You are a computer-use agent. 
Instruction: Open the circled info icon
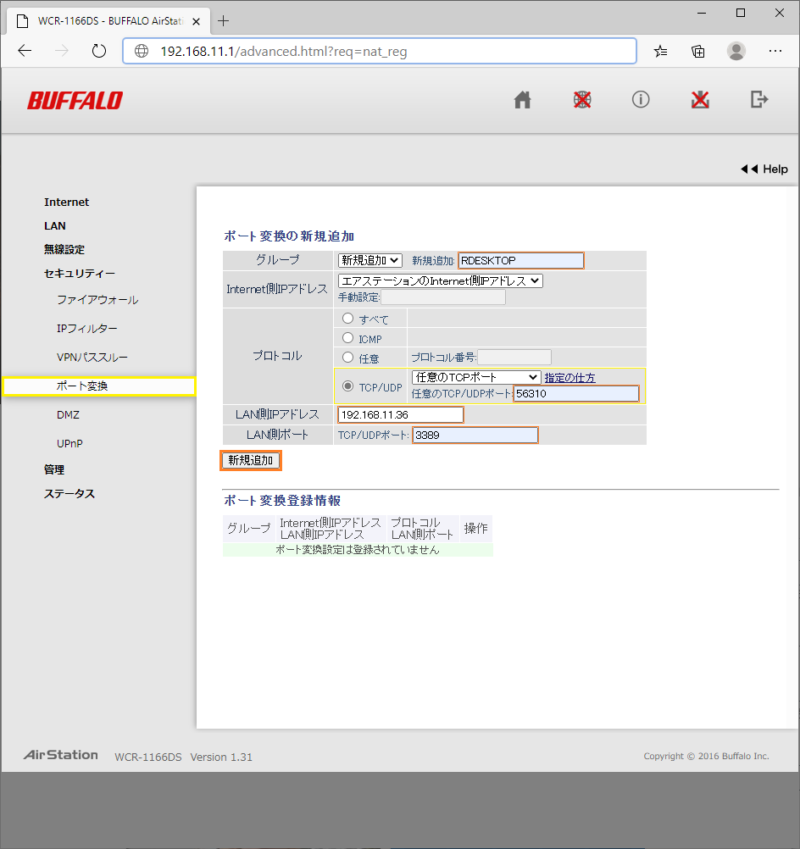click(x=641, y=100)
